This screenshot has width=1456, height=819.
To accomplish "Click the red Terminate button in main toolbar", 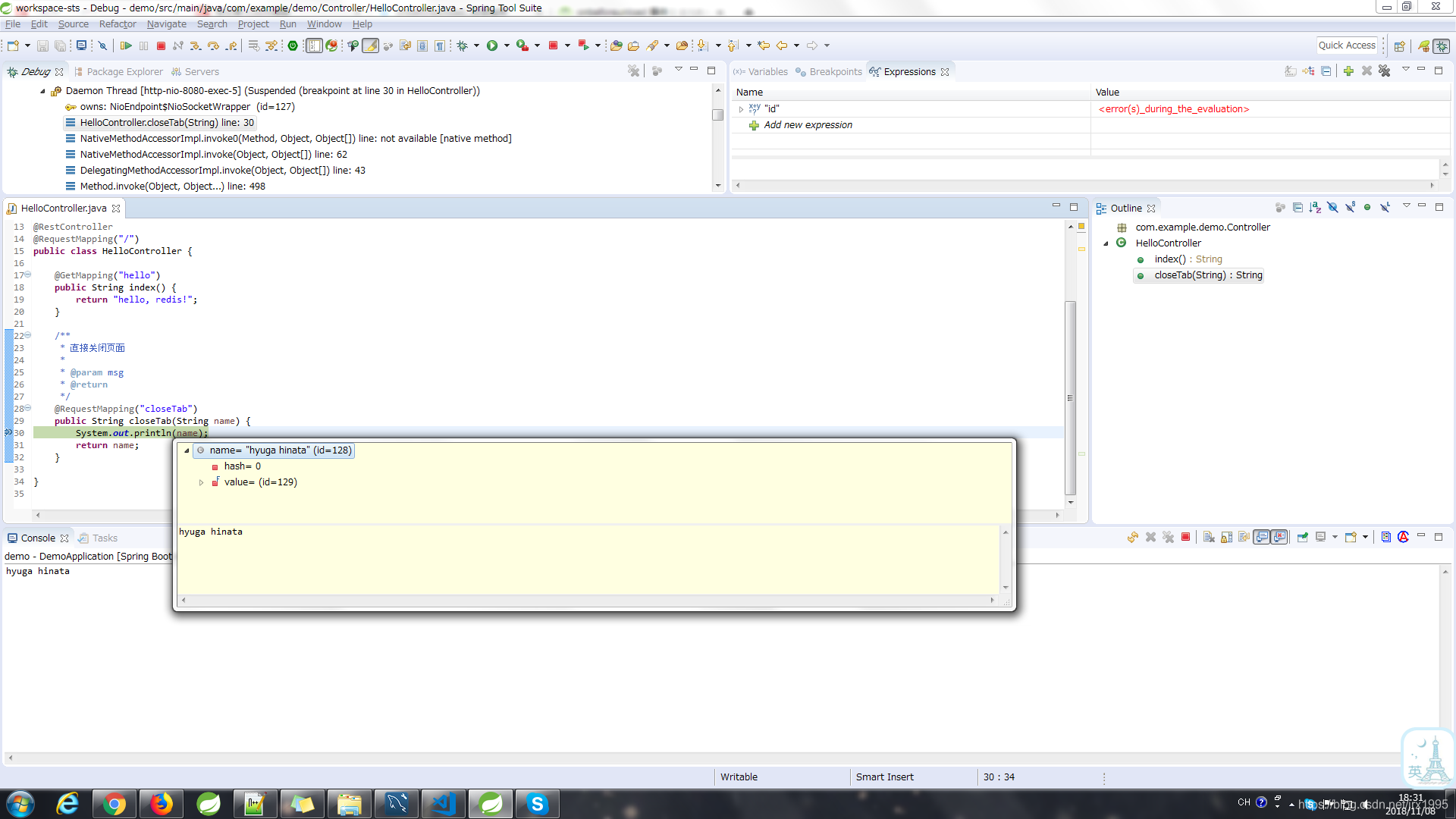I will click(161, 46).
